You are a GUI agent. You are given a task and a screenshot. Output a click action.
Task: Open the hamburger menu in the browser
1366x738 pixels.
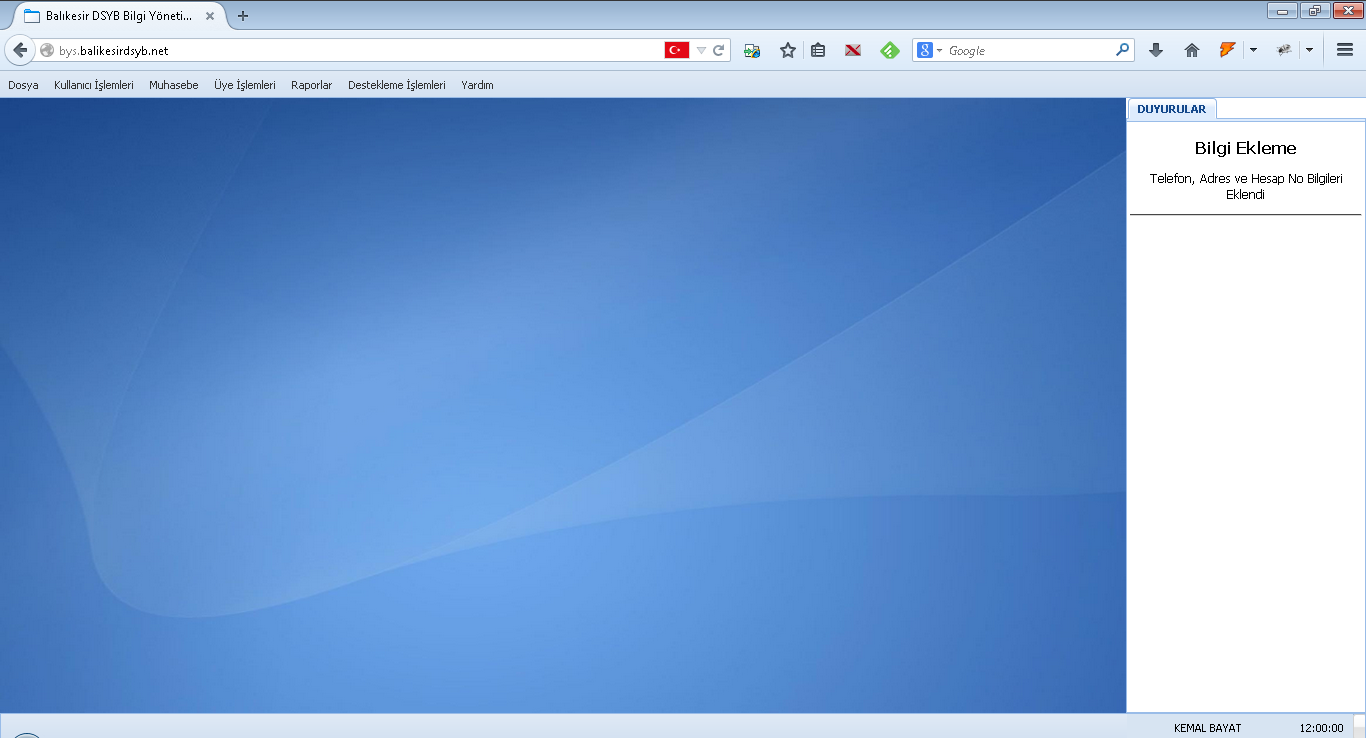click(x=1345, y=50)
